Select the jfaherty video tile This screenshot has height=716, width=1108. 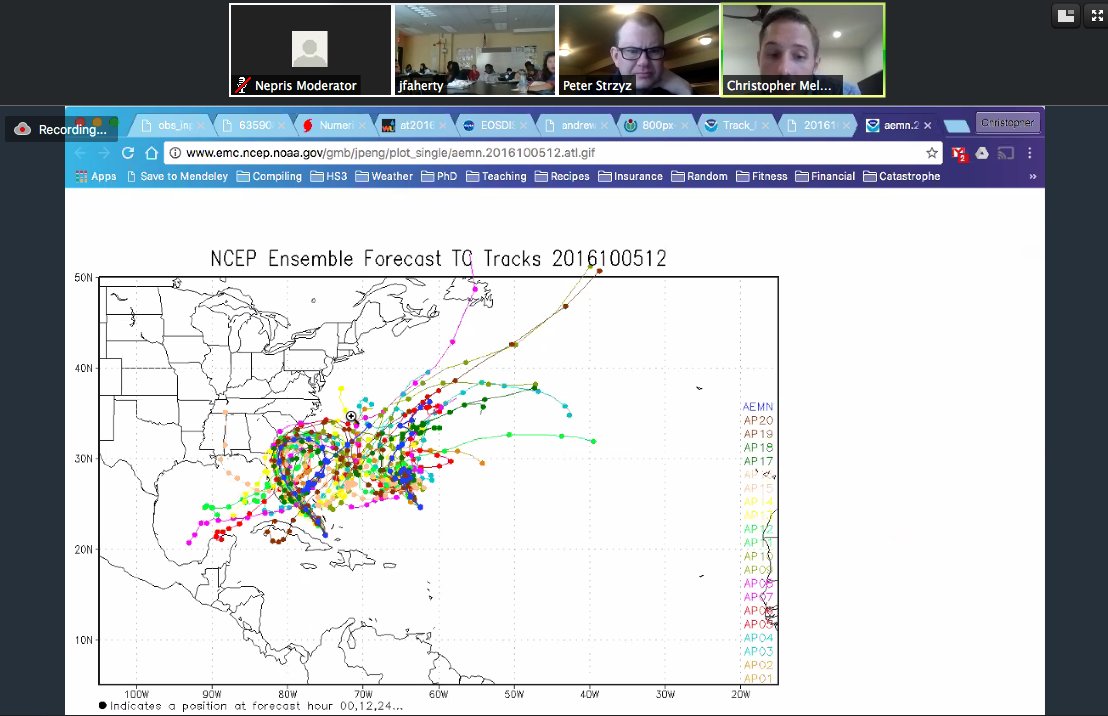click(475, 49)
